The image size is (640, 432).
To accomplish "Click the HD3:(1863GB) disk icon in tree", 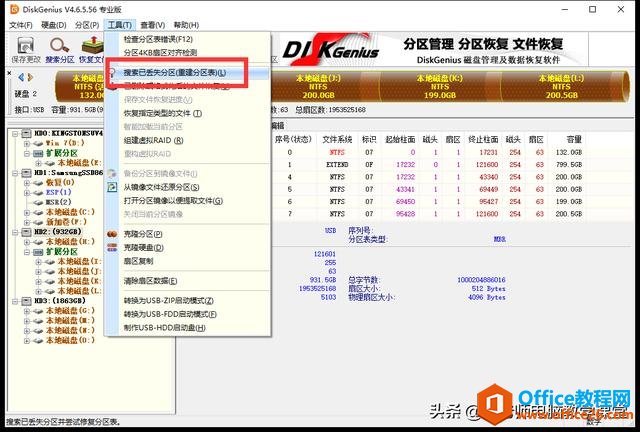I will pyautogui.click(x=26, y=301).
